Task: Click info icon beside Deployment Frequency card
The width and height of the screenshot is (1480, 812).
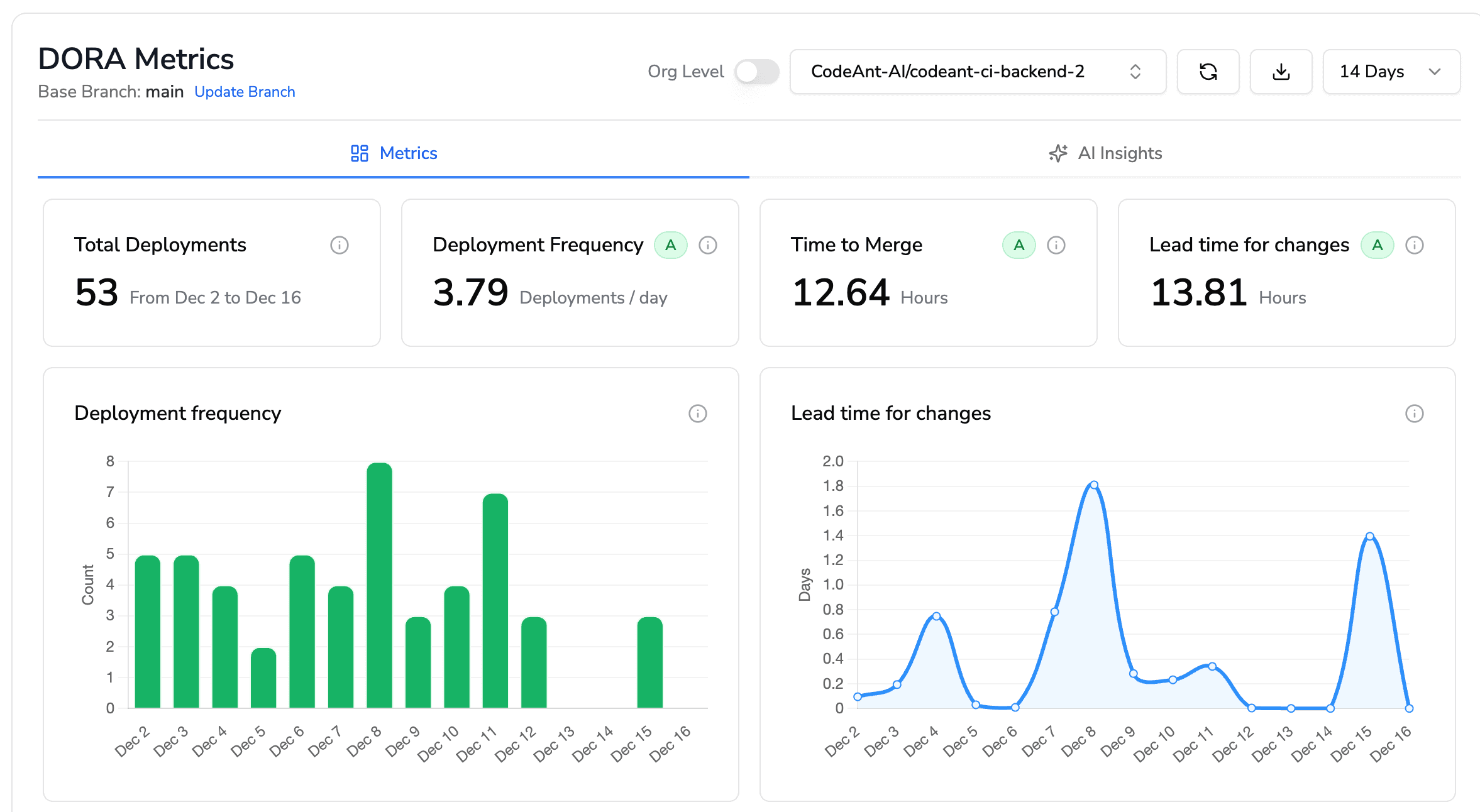Action: (x=708, y=245)
